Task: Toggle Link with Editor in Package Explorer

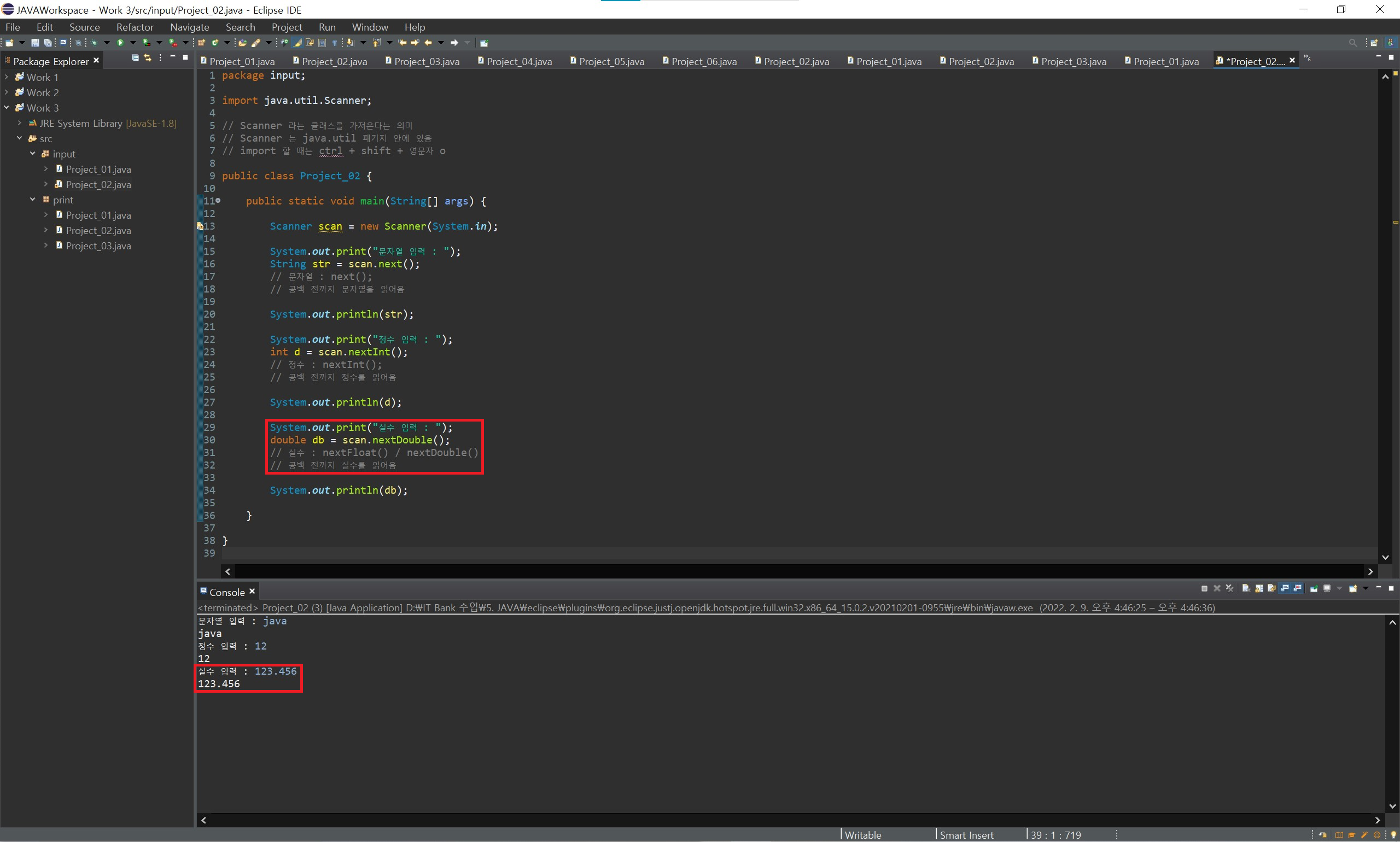Action: [x=148, y=58]
